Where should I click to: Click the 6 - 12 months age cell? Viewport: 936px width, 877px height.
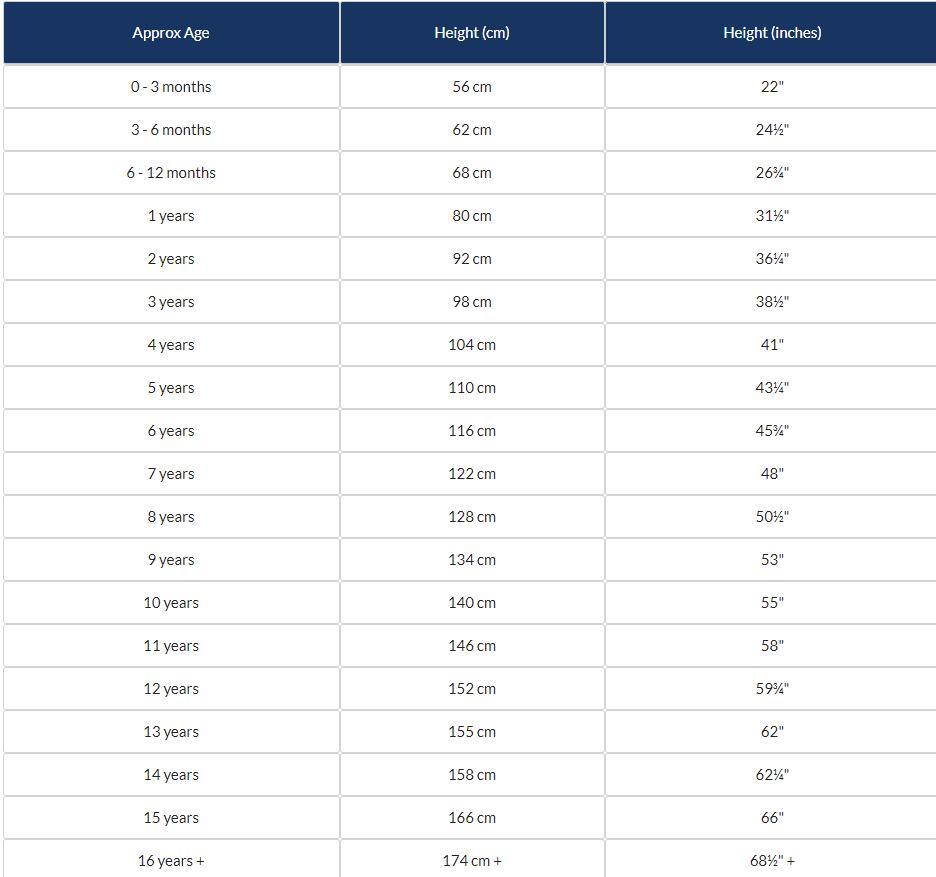171,173
